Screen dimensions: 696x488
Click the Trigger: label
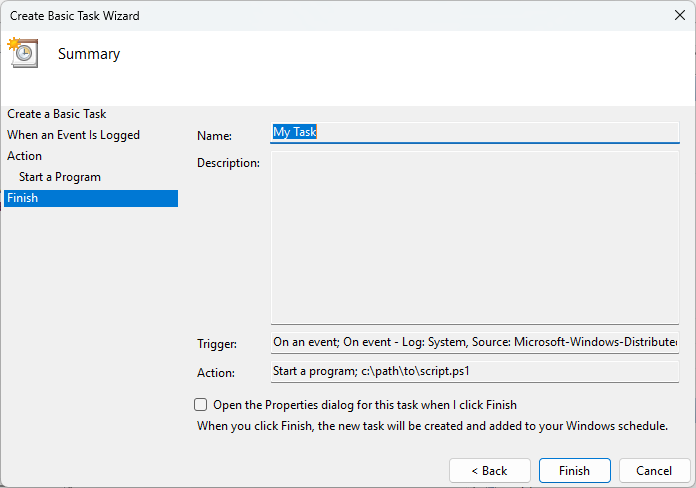pos(217,344)
